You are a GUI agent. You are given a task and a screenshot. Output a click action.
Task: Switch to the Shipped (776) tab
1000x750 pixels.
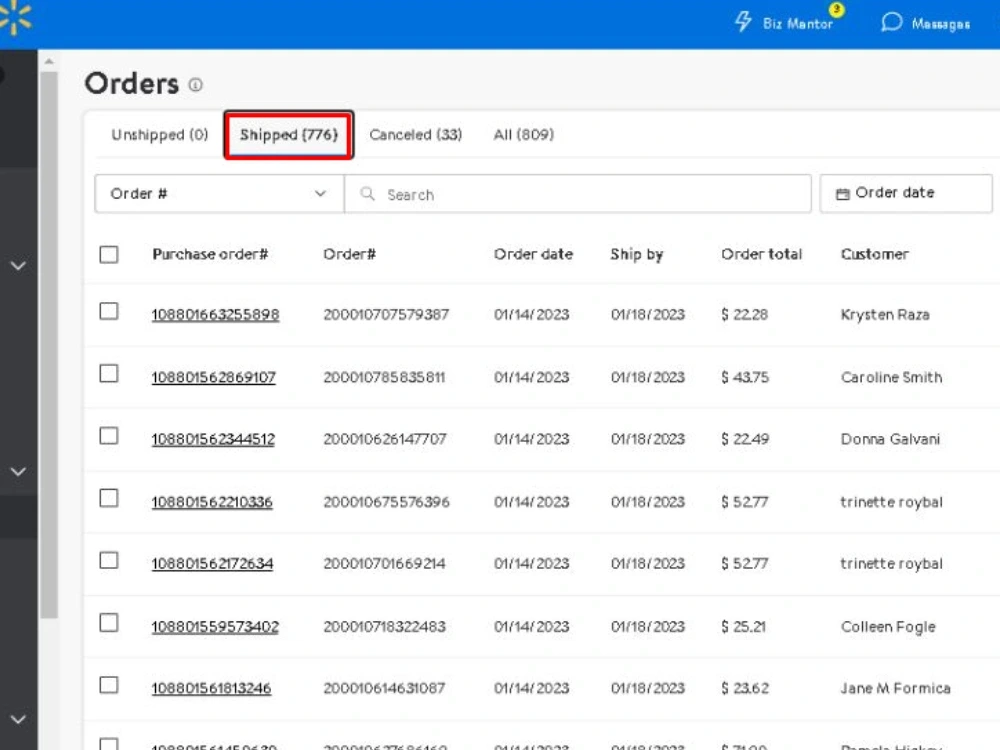pyautogui.click(x=288, y=135)
